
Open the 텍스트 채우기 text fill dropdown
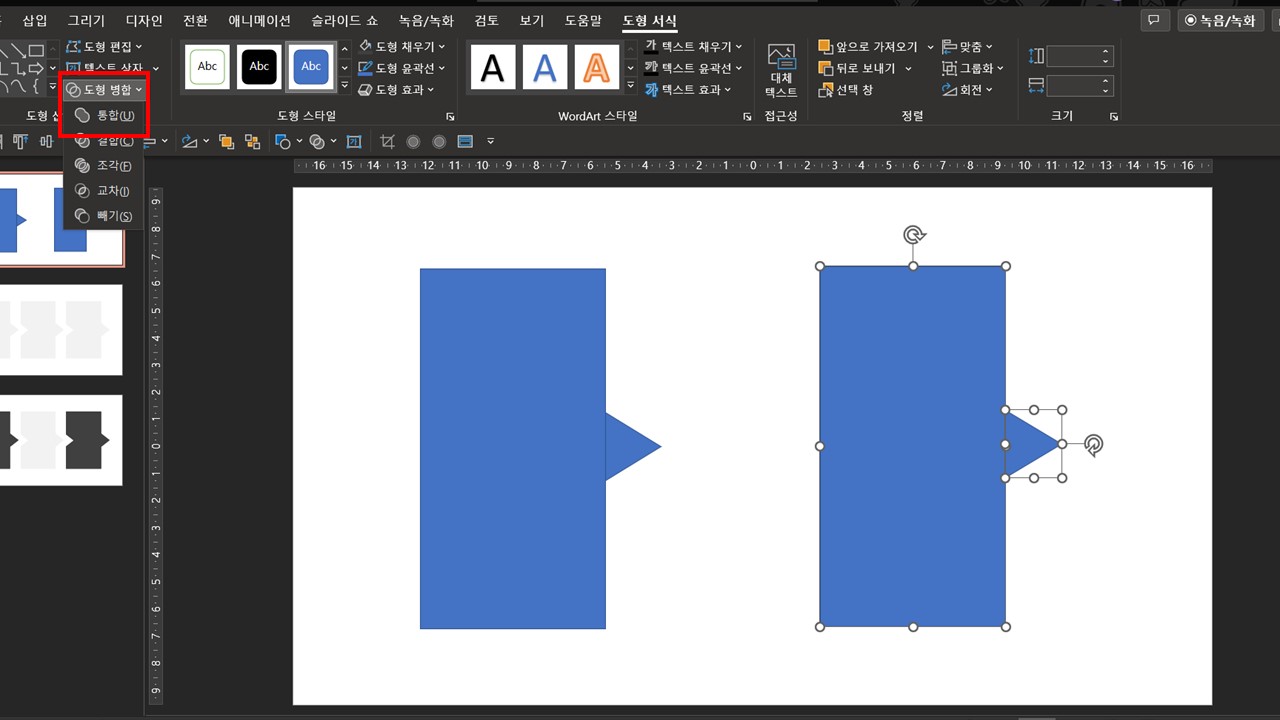click(694, 47)
